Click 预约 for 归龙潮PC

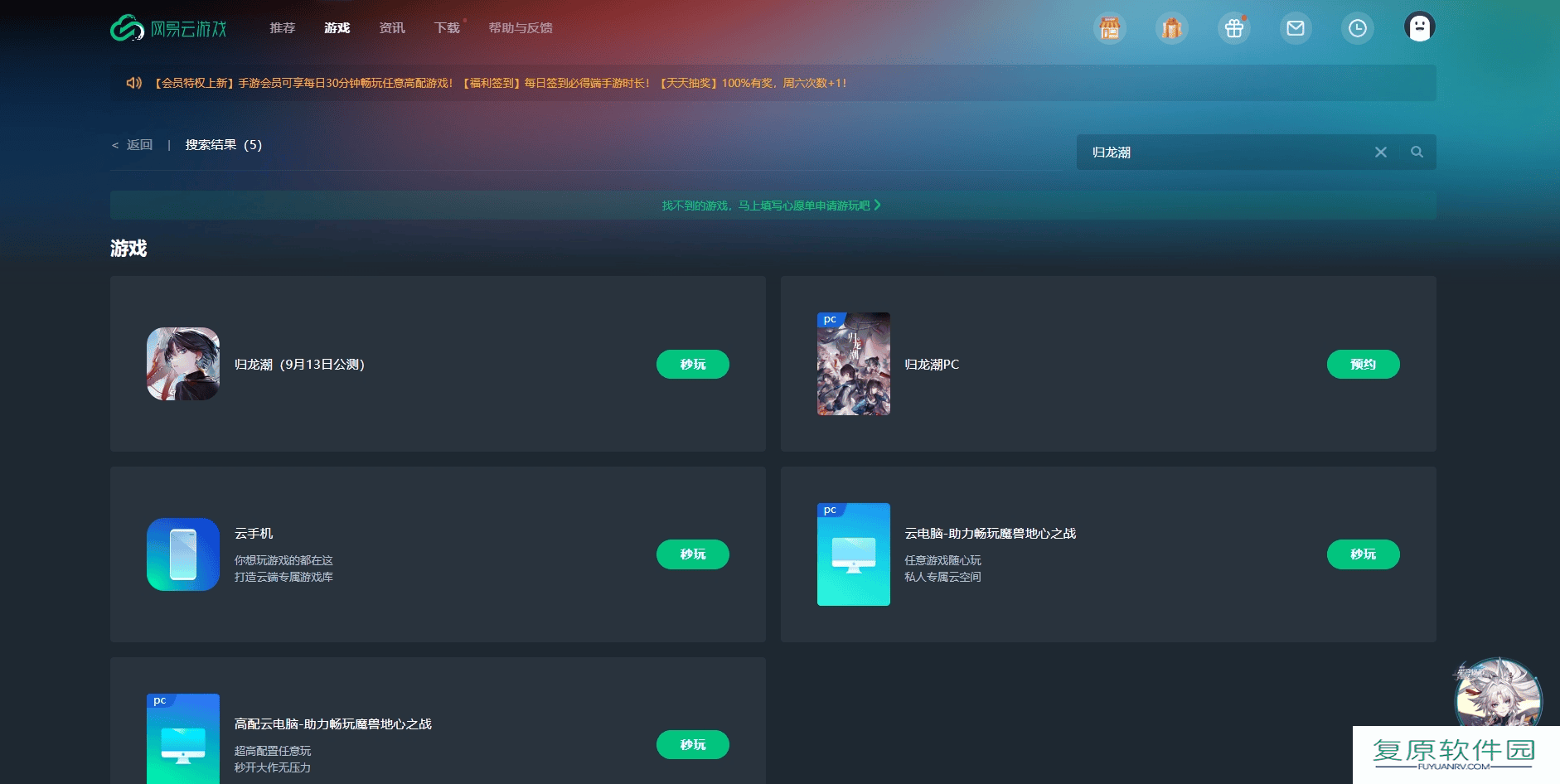coord(1364,365)
